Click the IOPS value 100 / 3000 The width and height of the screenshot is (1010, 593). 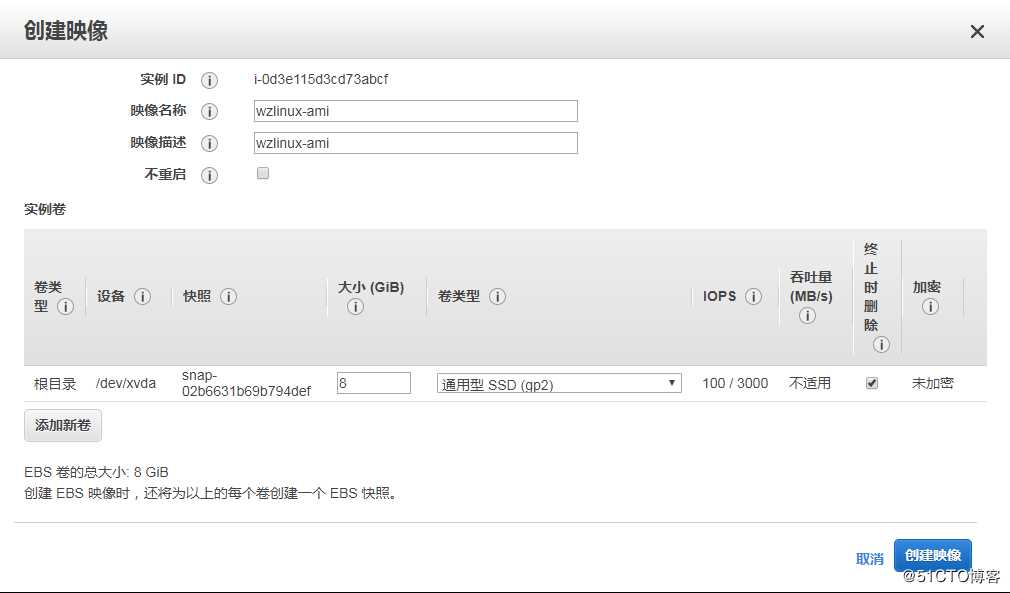click(x=735, y=383)
